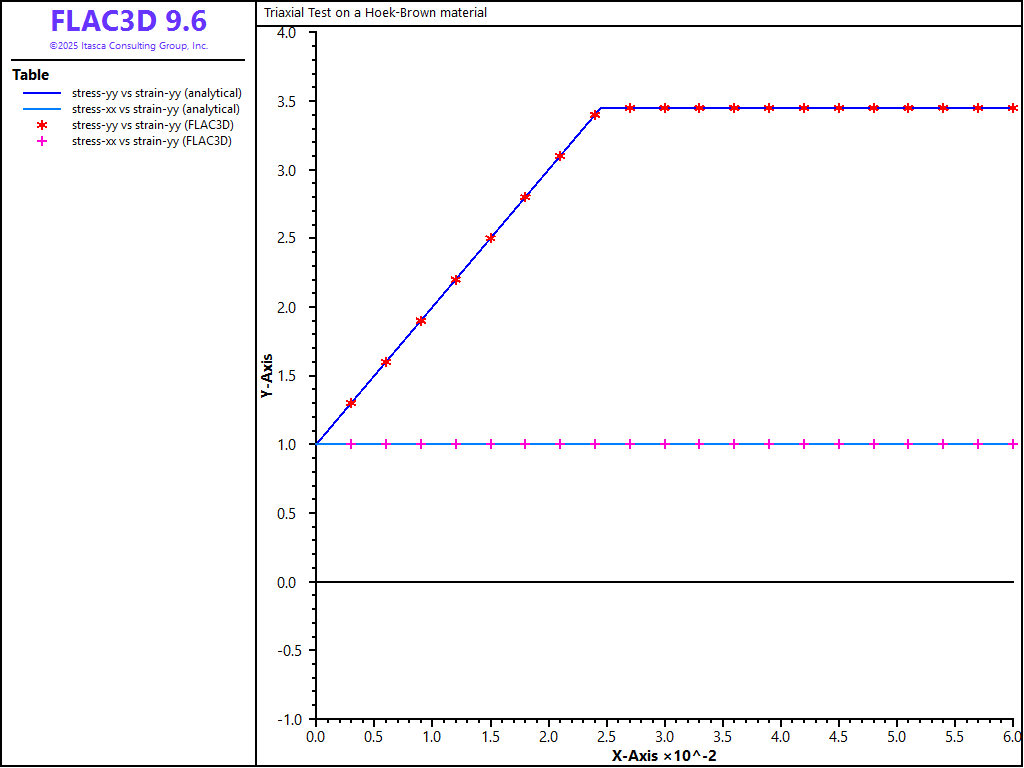Click the first red star data point near 1.3
The image size is (1024, 768).
351,403
